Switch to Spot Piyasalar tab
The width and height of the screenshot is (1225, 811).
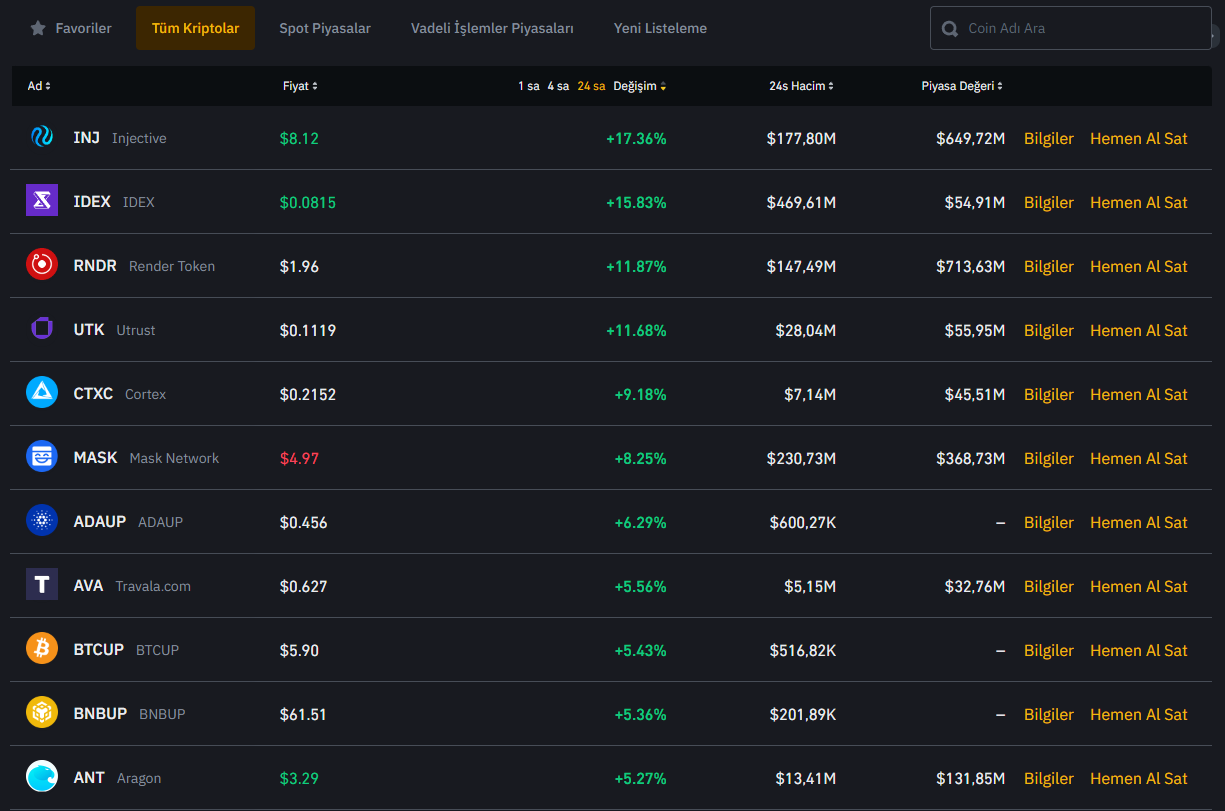point(325,29)
